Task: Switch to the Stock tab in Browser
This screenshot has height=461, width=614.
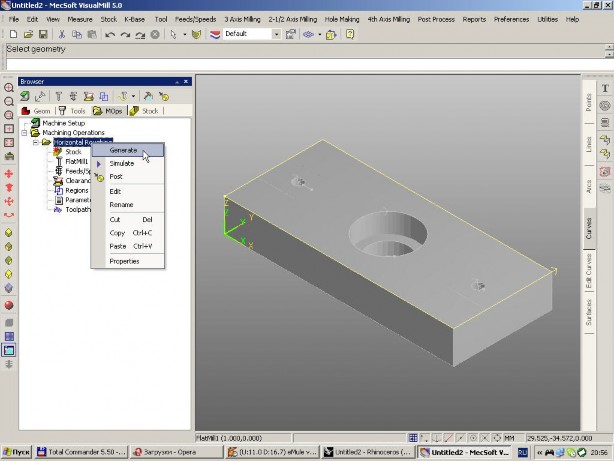Action: (145, 111)
